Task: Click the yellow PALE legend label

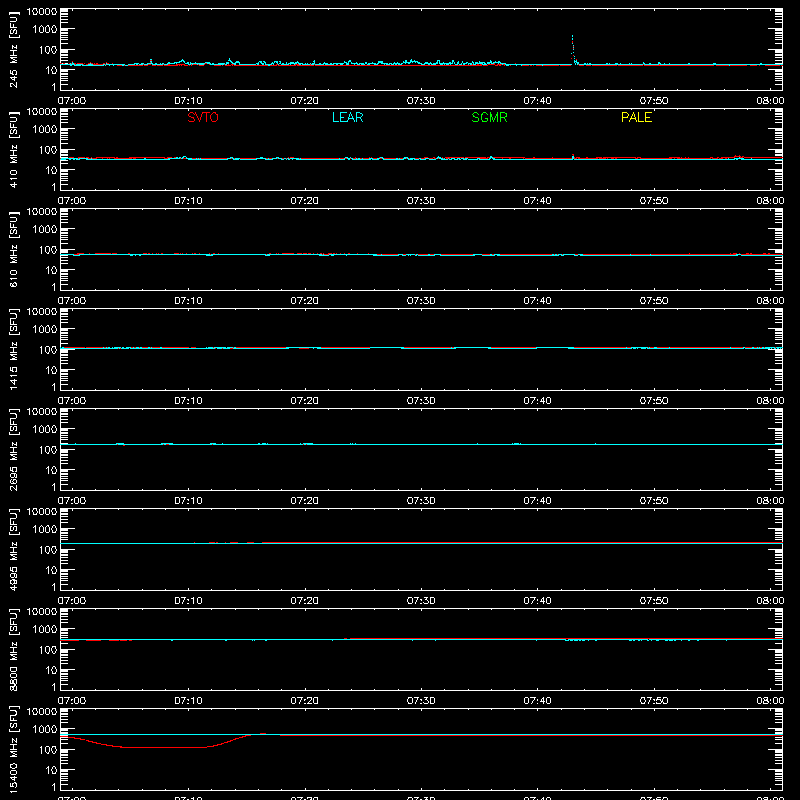Action: point(636,117)
